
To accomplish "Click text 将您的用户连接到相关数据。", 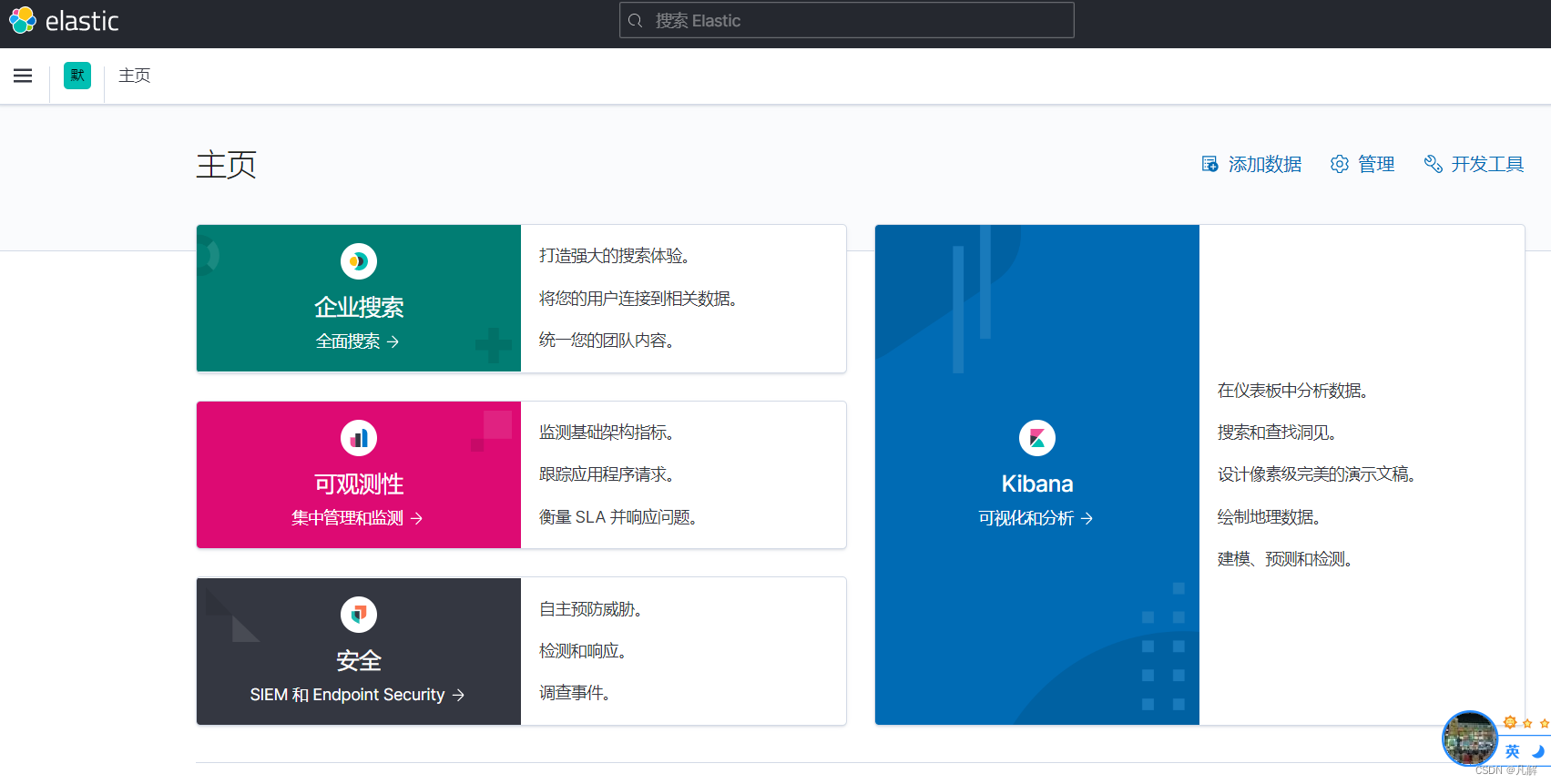I will click(x=639, y=299).
